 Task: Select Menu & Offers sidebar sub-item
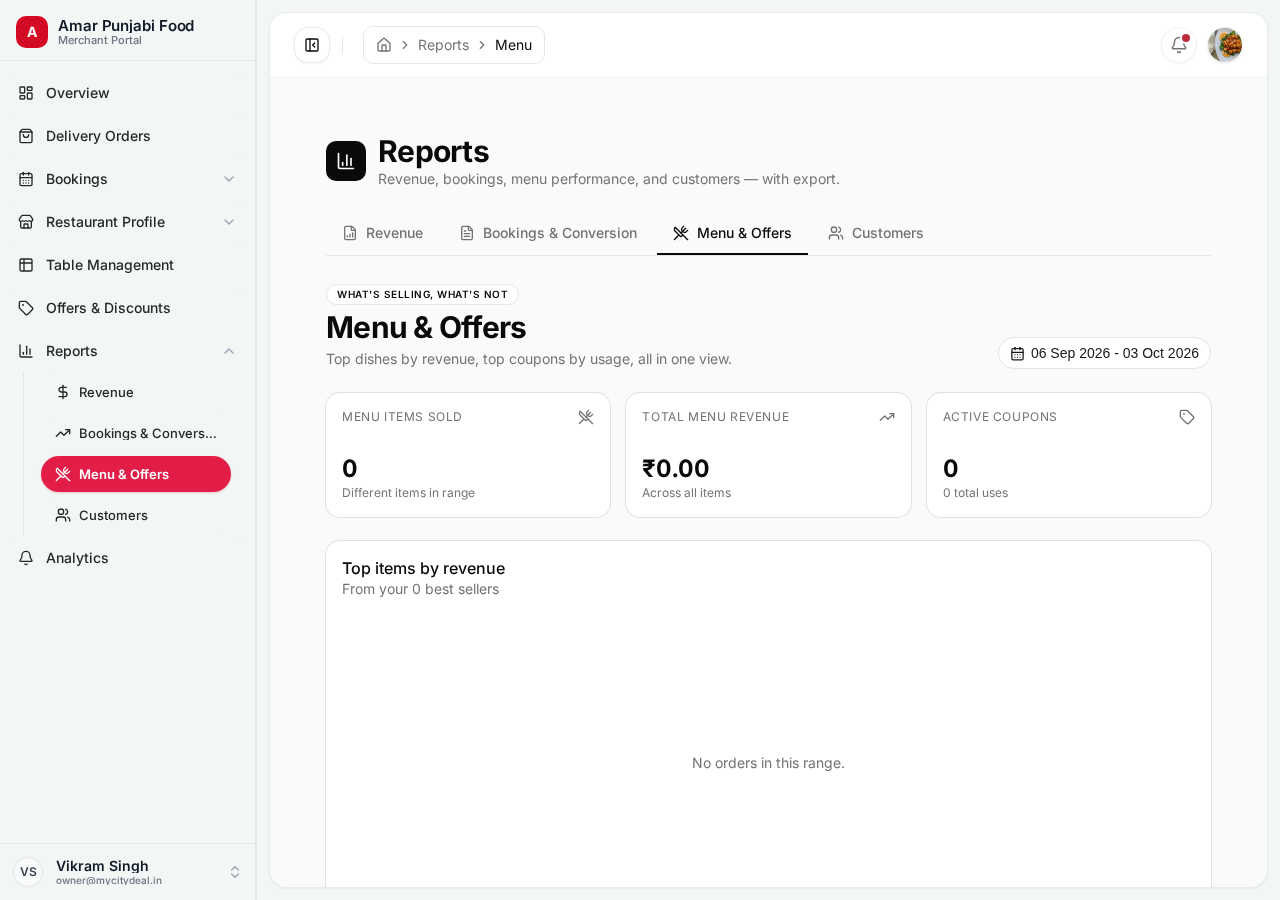(136, 474)
